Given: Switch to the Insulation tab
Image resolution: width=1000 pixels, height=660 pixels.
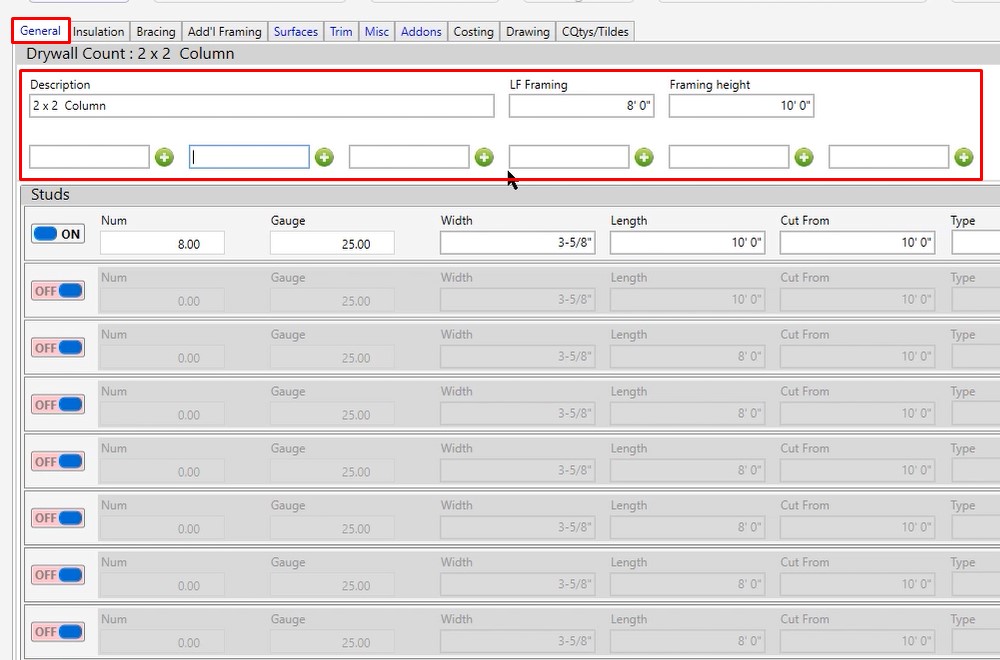Looking at the screenshot, I should pyautogui.click(x=99, y=32).
